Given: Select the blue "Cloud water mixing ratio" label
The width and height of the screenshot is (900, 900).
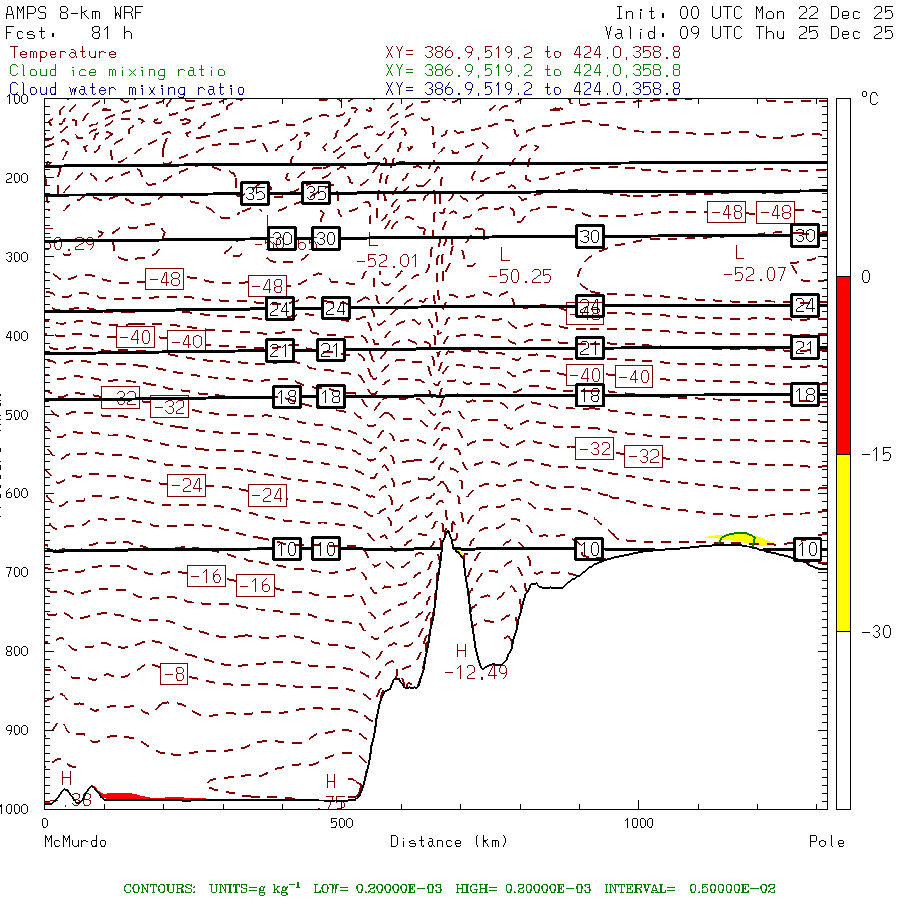Looking at the screenshot, I should click(x=127, y=90).
